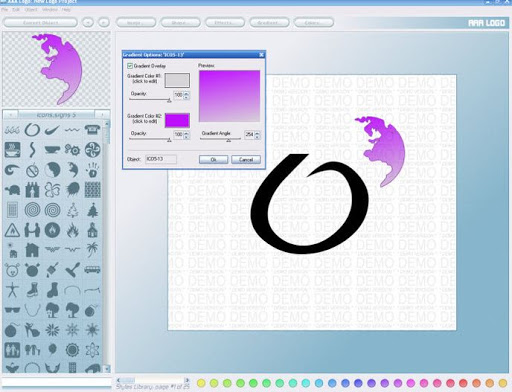
Task: Pick the Christmas tree icon
Action: (92, 210)
